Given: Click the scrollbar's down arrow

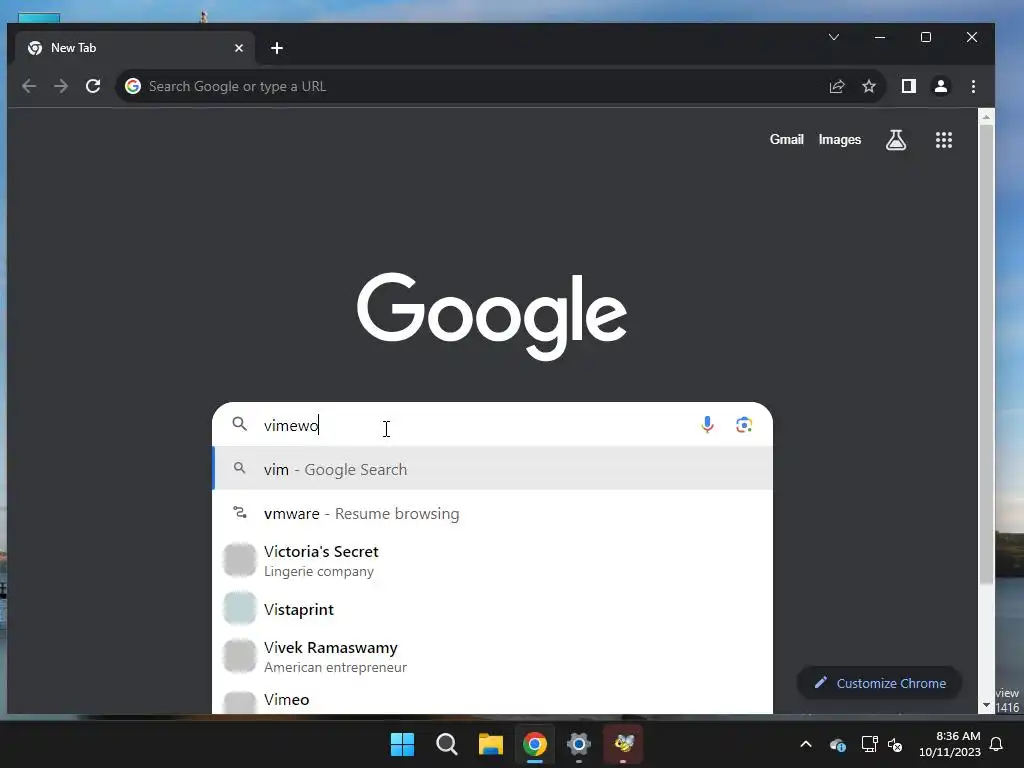Looking at the screenshot, I should click(x=986, y=706).
